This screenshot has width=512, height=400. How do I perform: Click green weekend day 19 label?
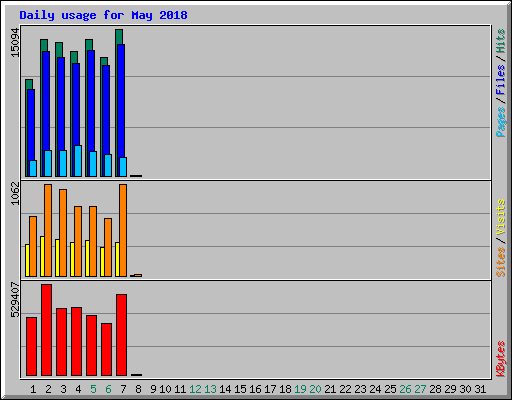[x=300, y=389]
